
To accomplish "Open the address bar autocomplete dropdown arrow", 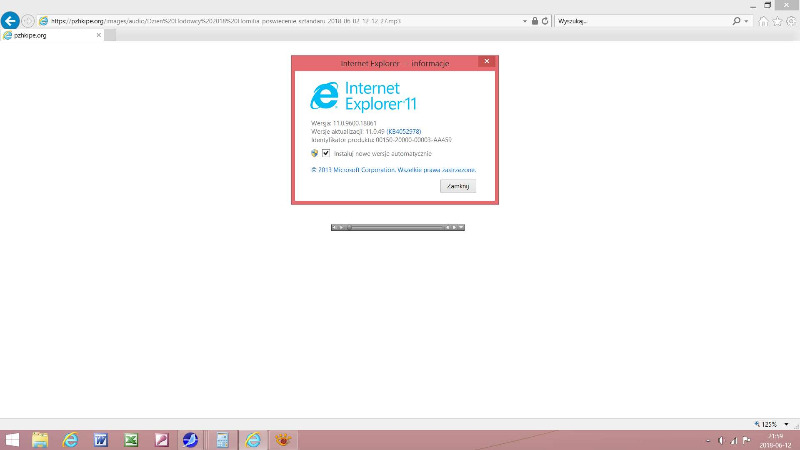I will tap(524, 21).
